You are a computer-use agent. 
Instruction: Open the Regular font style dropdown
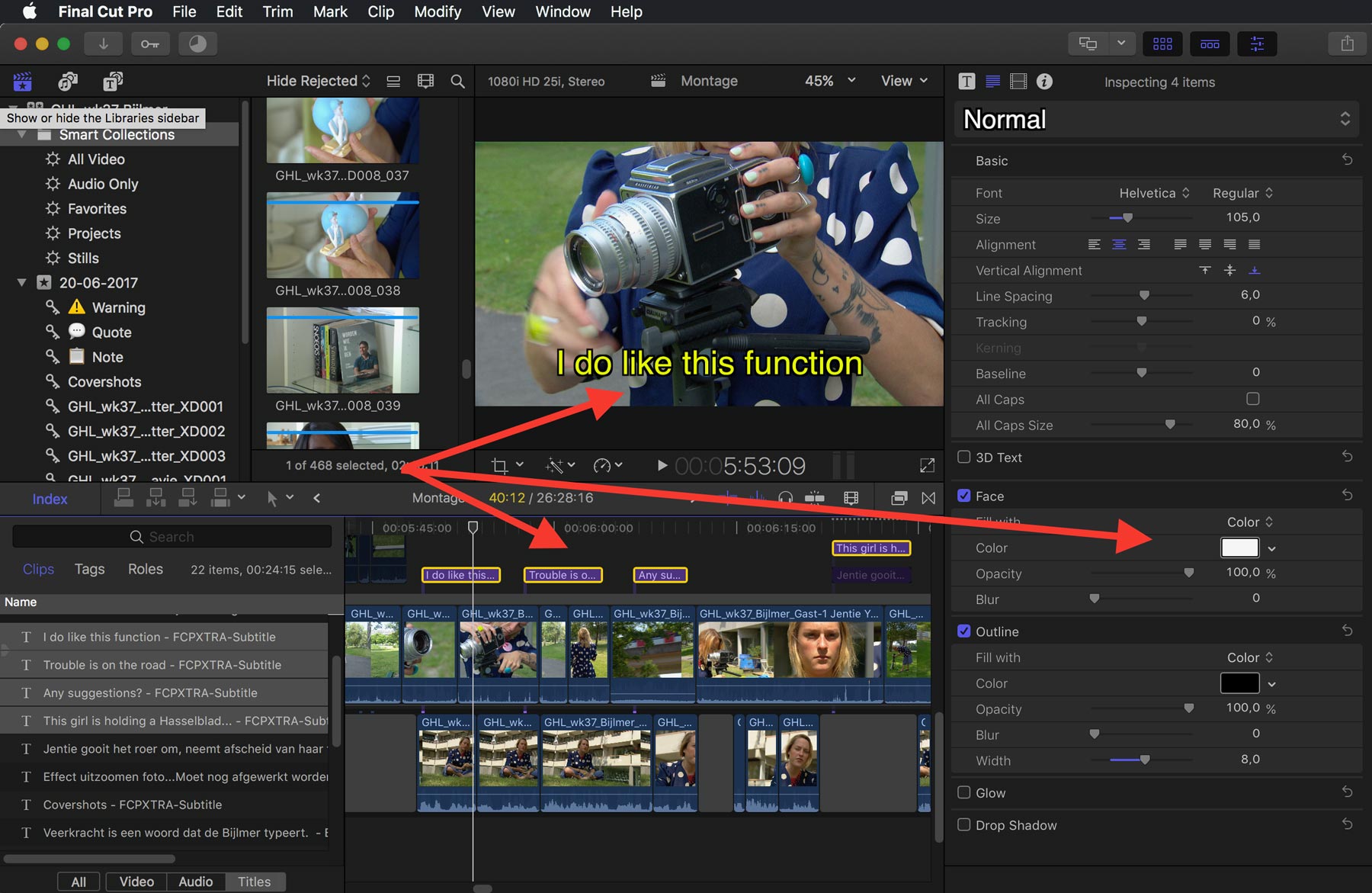(x=1242, y=193)
